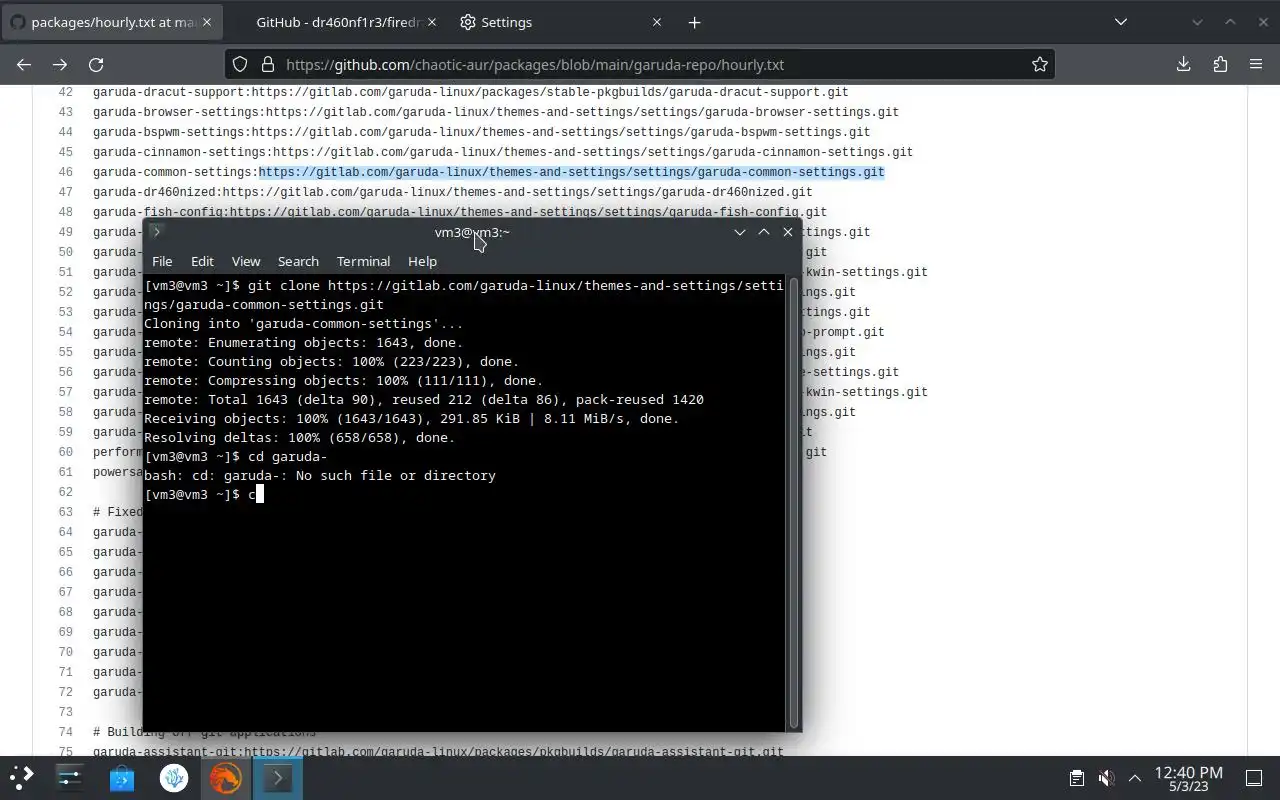Click line number 73 in gutter

65,712
